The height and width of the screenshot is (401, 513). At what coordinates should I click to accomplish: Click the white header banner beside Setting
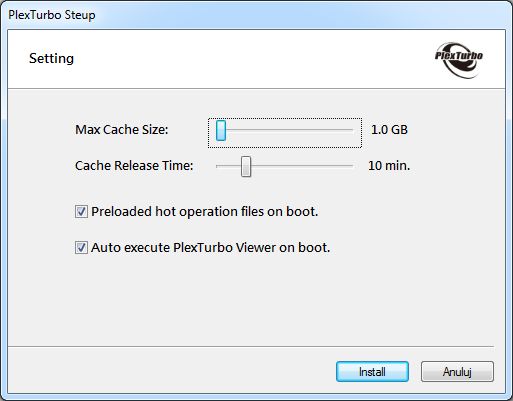[253, 59]
